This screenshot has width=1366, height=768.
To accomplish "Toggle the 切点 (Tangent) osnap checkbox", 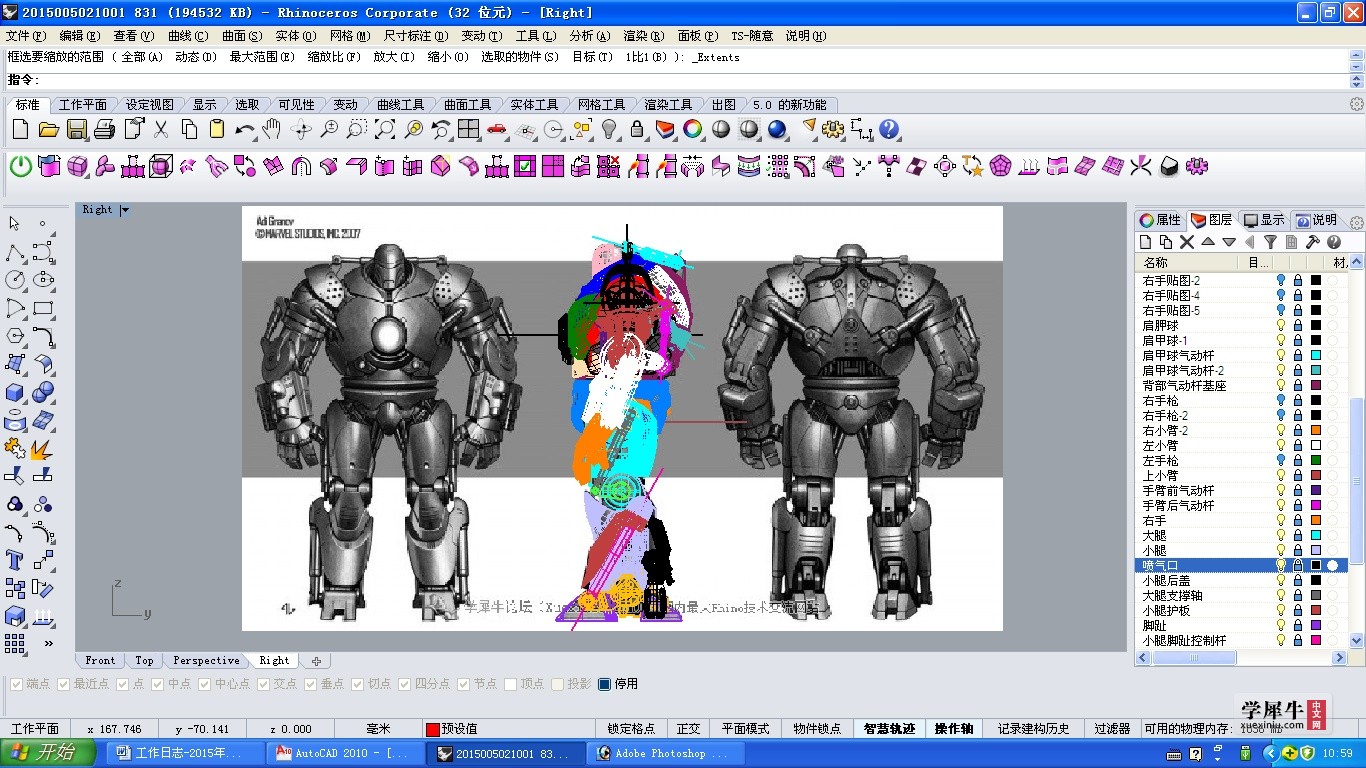I will [358, 684].
